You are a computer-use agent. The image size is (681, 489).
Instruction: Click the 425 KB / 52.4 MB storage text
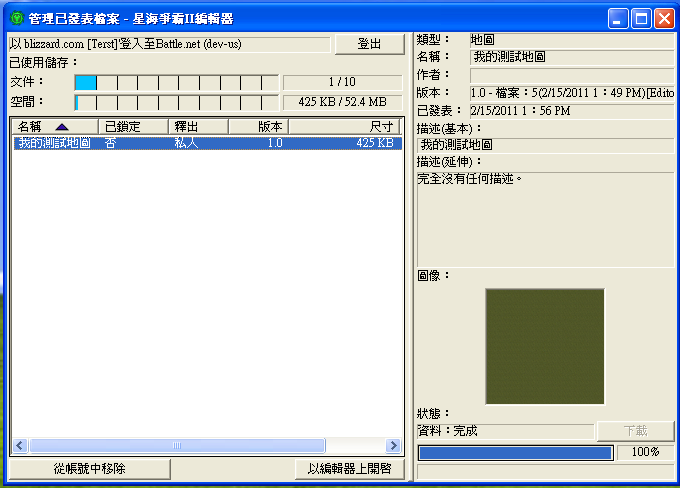(342, 102)
